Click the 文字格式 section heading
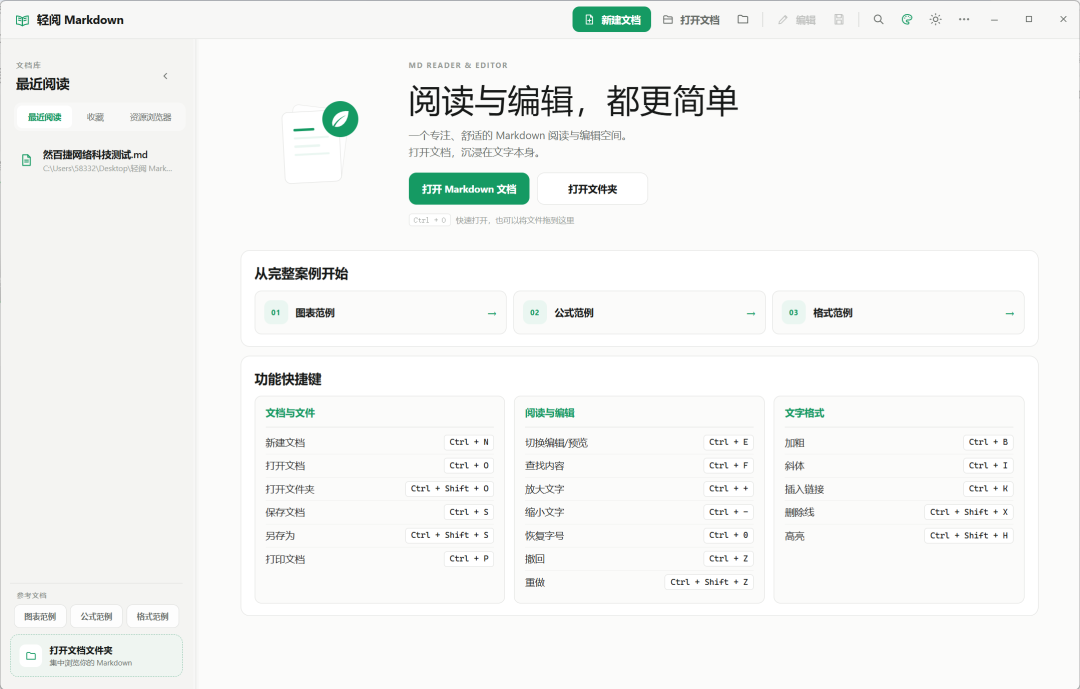The width and height of the screenshot is (1080, 689). [804, 413]
